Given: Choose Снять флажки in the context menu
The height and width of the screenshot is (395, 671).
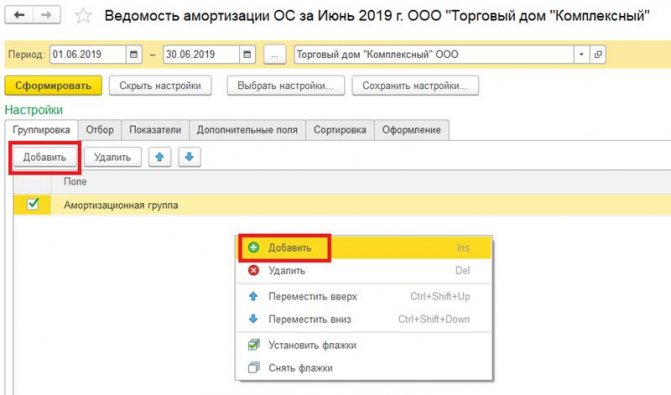Looking at the screenshot, I should (x=364, y=368).
